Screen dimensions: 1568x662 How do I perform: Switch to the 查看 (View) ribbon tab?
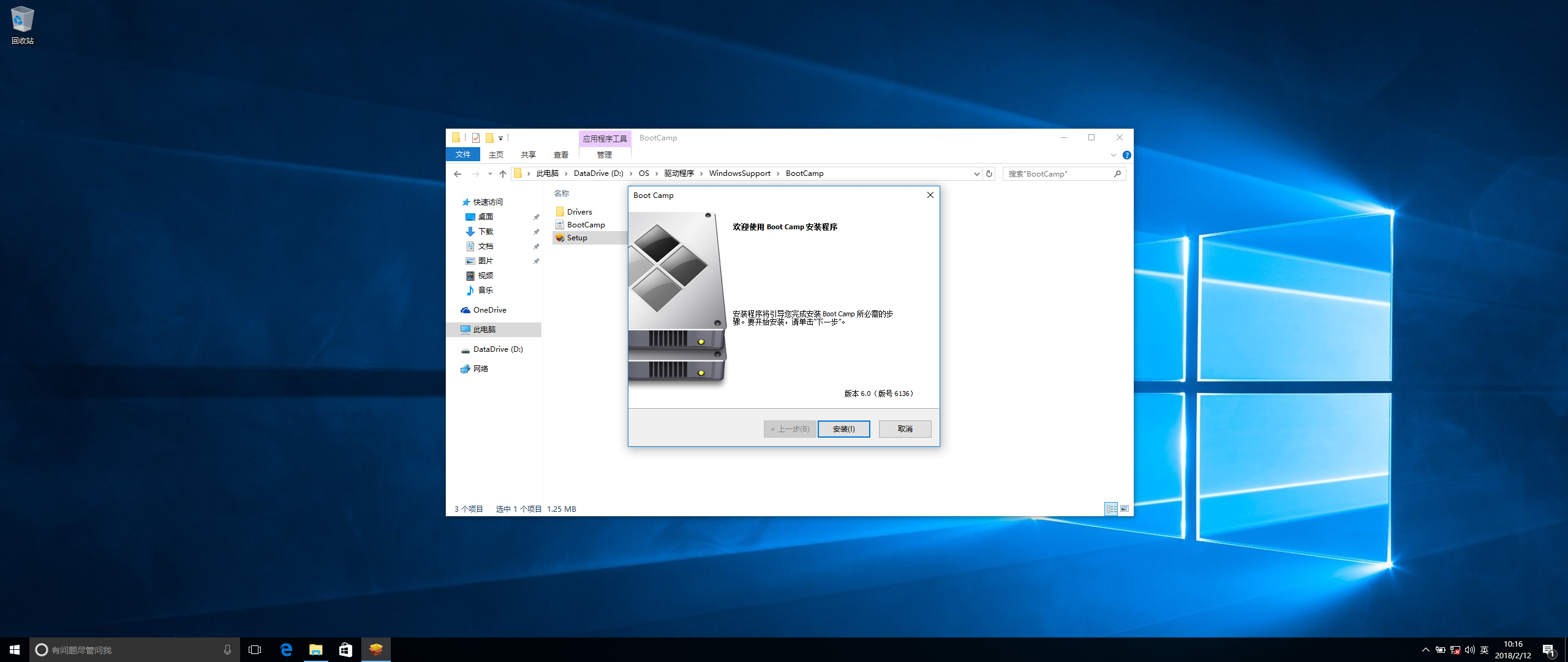[560, 155]
